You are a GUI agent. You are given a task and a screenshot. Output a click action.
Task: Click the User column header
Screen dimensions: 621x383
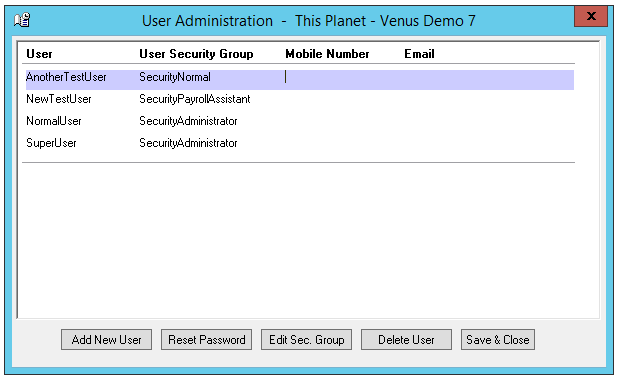39,54
